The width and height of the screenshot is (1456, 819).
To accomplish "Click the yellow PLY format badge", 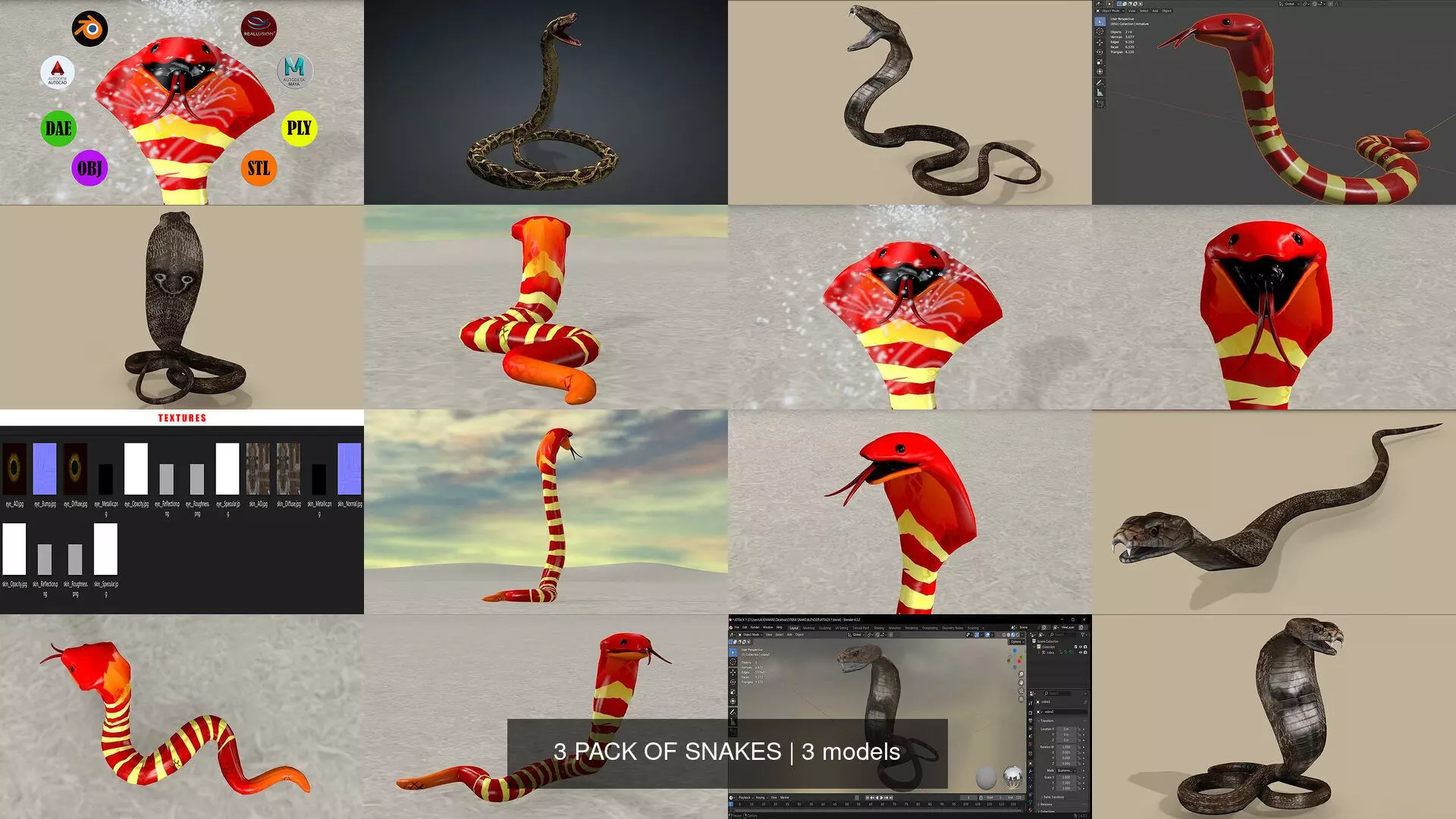I will click(x=299, y=128).
